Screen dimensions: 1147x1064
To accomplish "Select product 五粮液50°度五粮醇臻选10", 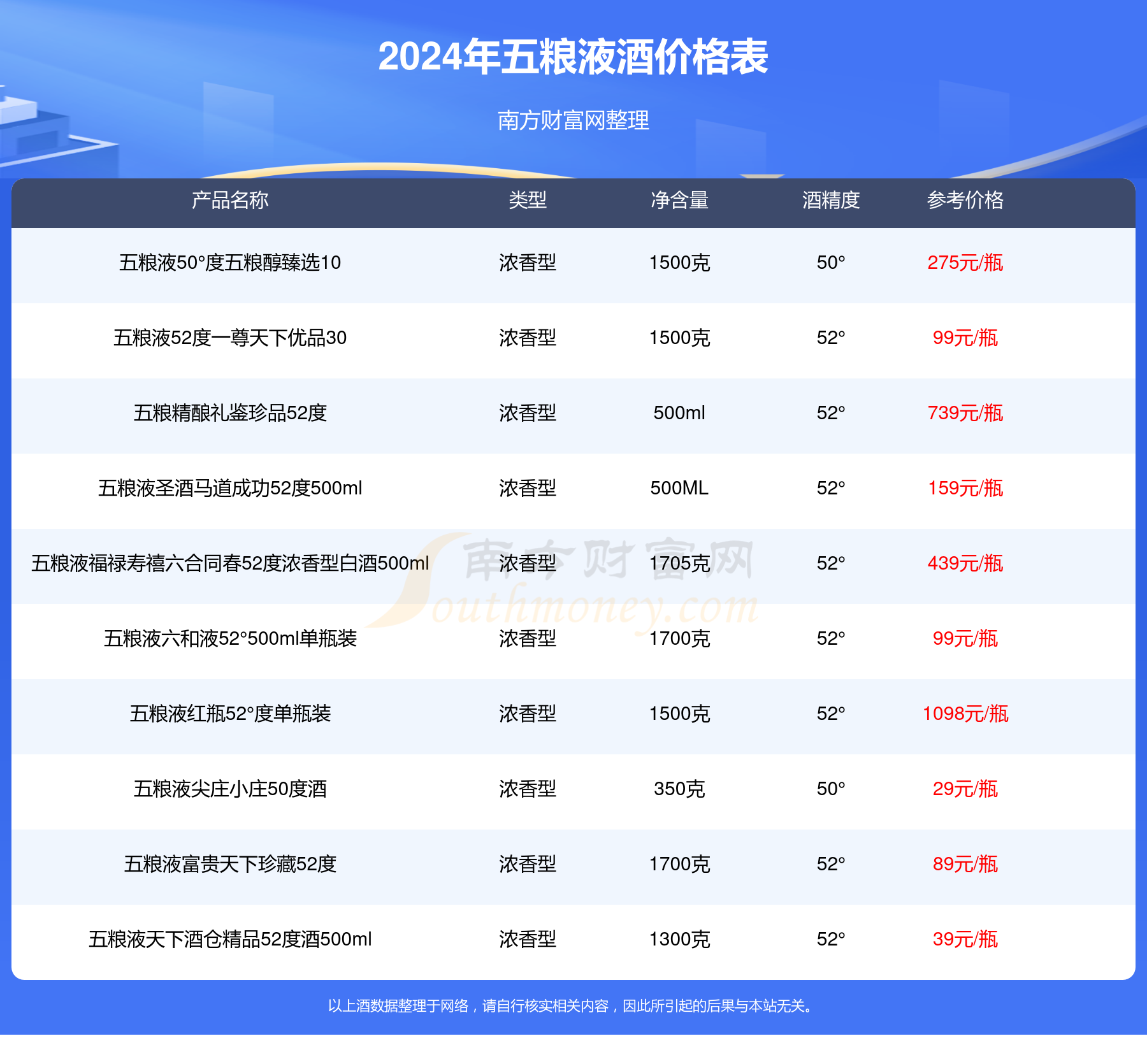I will tap(230, 262).
